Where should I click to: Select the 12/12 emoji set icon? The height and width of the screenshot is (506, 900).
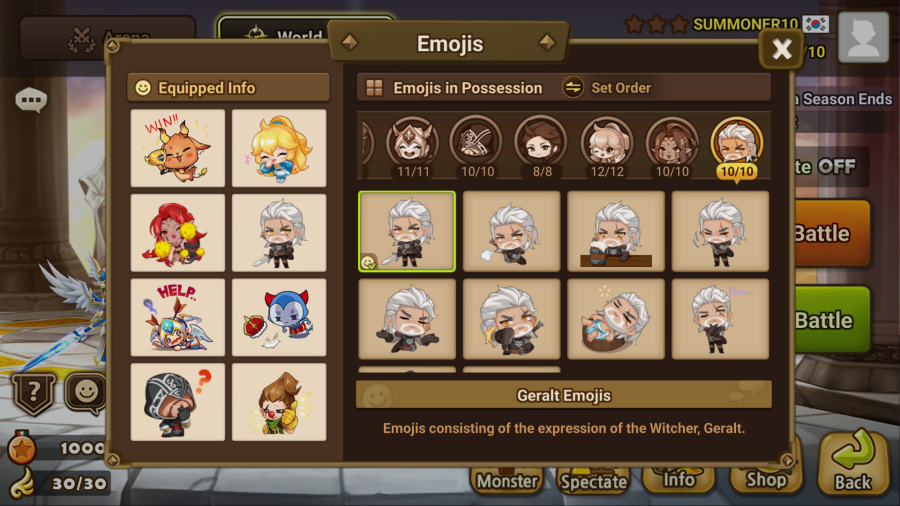pos(607,145)
